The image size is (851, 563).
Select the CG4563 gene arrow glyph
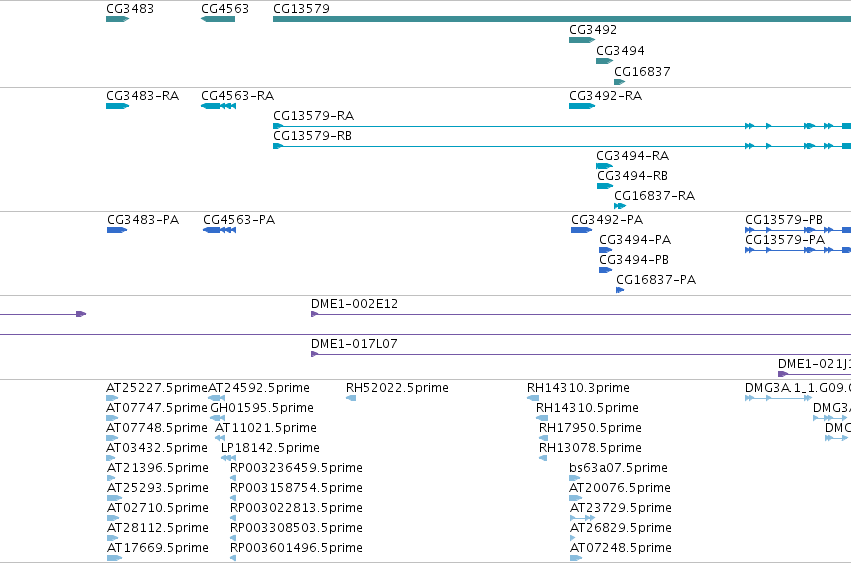point(218,19)
